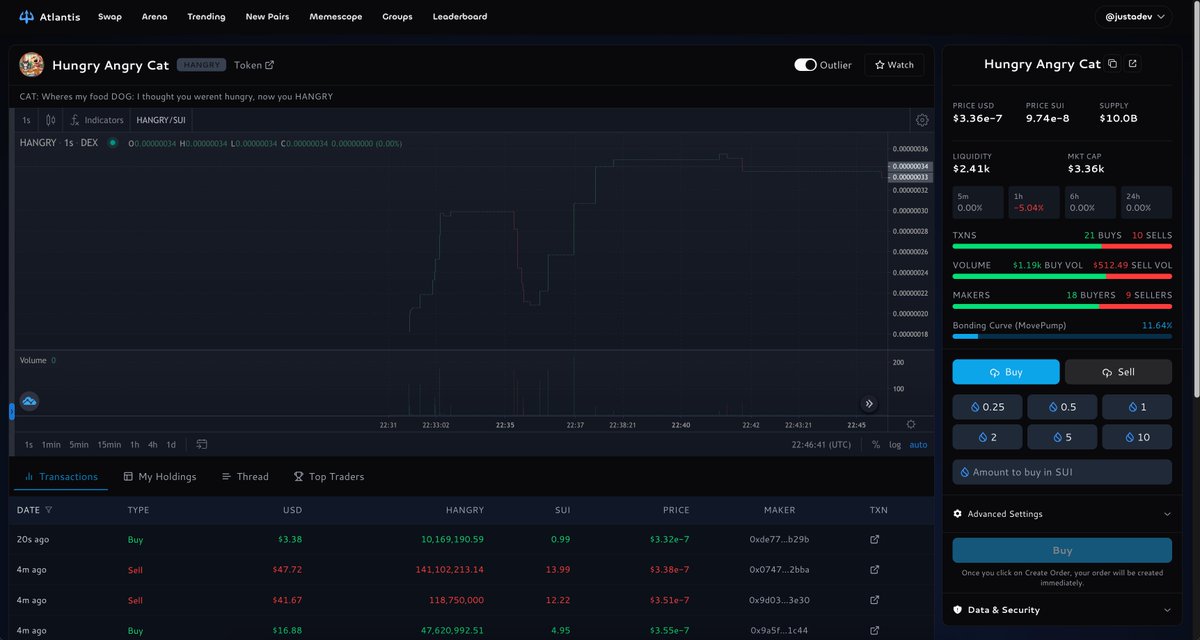Click the Watch star button
This screenshot has height=640, width=1200.
point(894,65)
